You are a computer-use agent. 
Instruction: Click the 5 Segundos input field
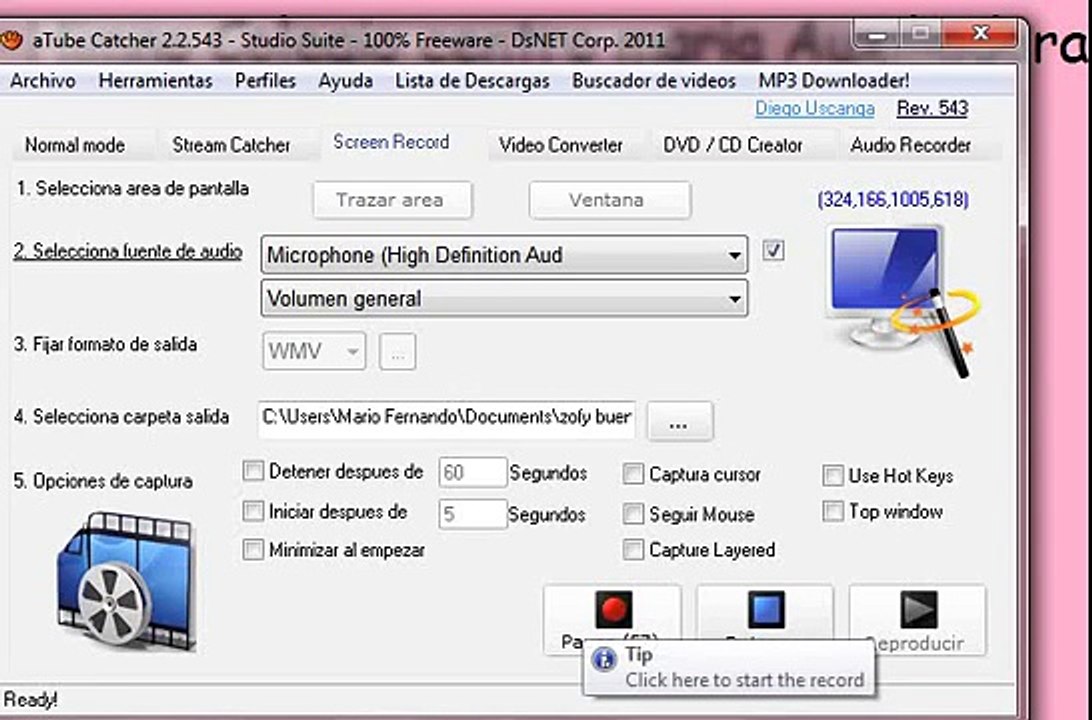(473, 515)
